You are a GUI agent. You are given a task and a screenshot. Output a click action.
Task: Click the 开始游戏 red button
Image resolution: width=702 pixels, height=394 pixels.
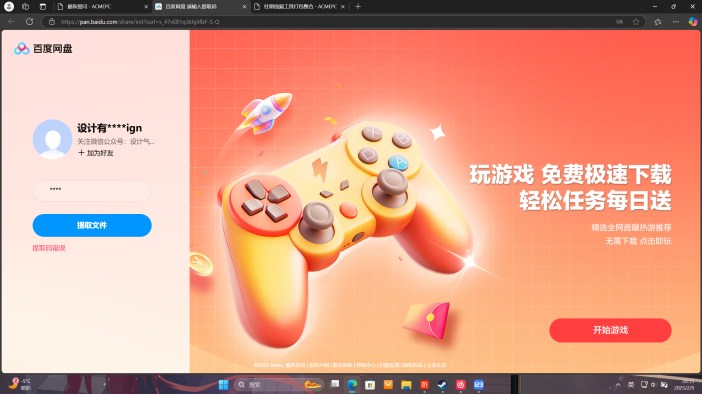[x=610, y=330]
